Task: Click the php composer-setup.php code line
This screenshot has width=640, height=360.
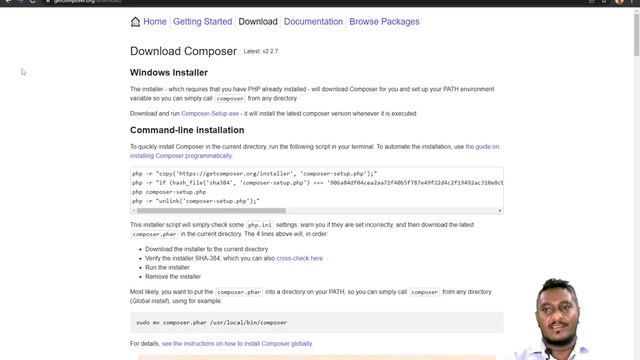Action: coord(169,192)
